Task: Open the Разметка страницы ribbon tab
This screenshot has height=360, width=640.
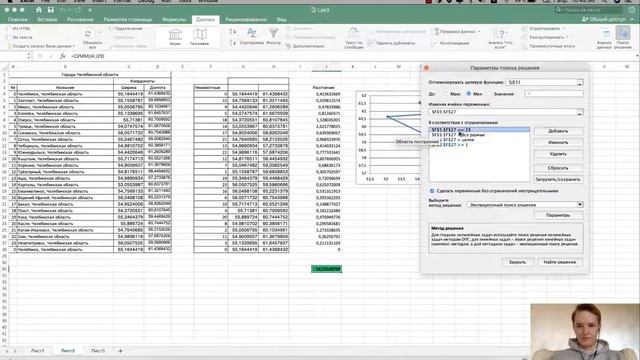Action: point(128,19)
